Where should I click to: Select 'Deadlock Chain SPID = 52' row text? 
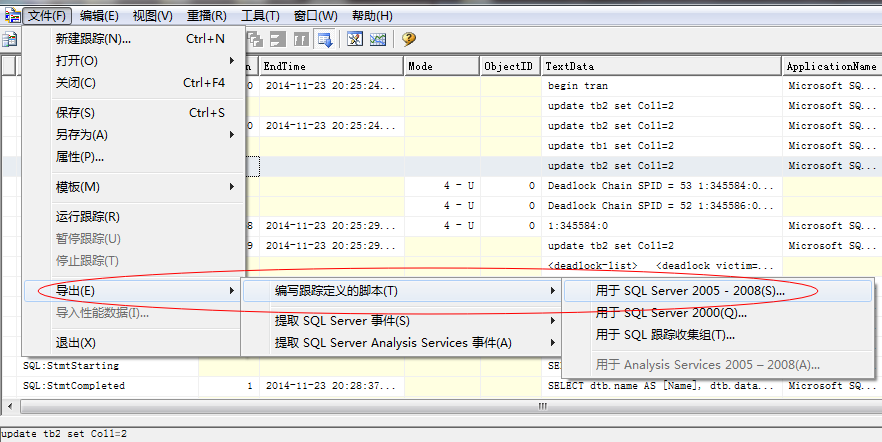pos(662,206)
